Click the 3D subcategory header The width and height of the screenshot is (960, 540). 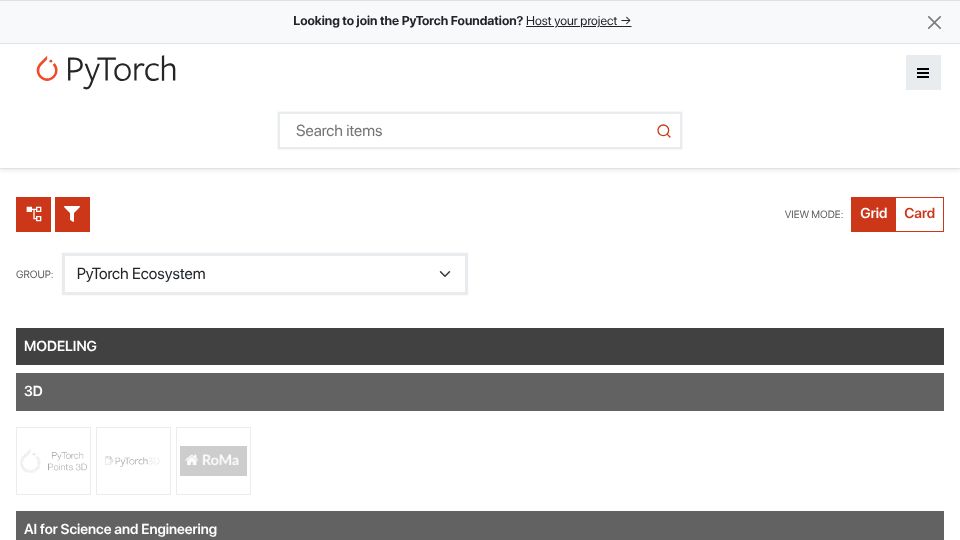479,392
